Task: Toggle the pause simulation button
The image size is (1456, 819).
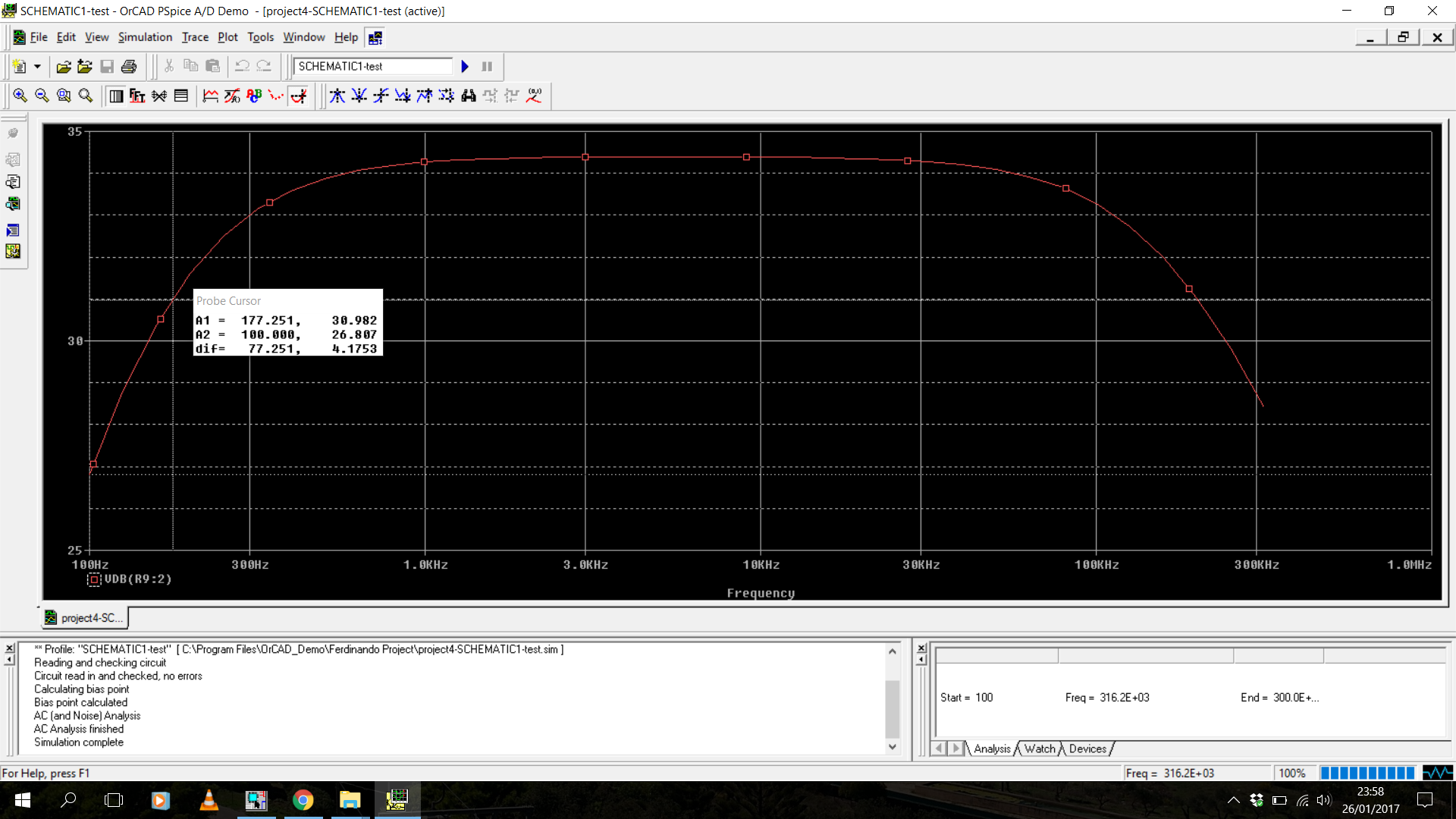Action: [x=487, y=67]
